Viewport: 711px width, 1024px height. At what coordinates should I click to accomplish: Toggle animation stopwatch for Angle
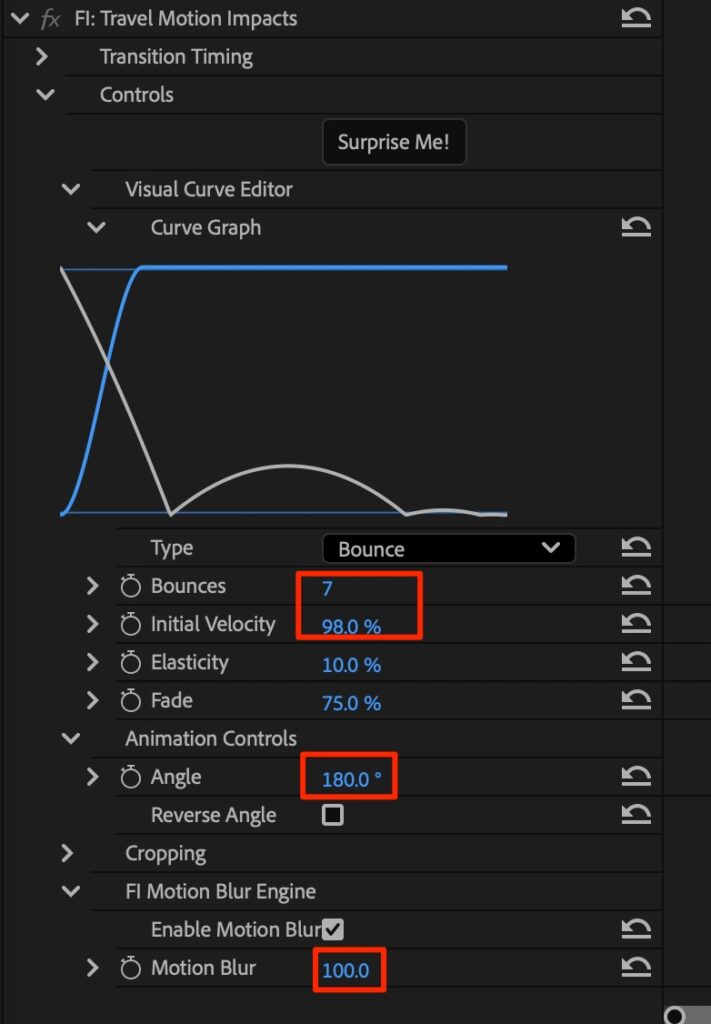(130, 777)
